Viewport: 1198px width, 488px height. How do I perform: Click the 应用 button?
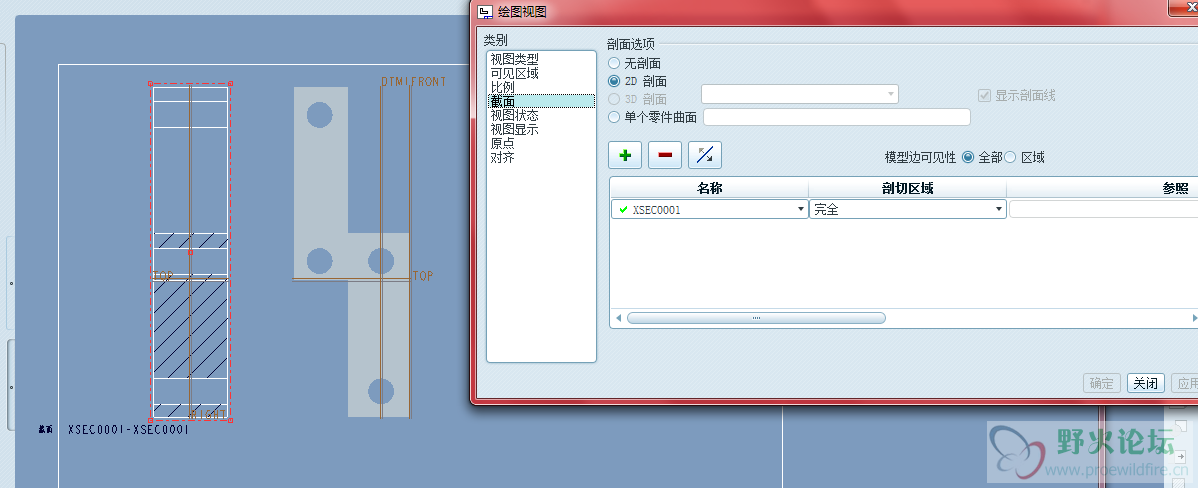click(1184, 383)
